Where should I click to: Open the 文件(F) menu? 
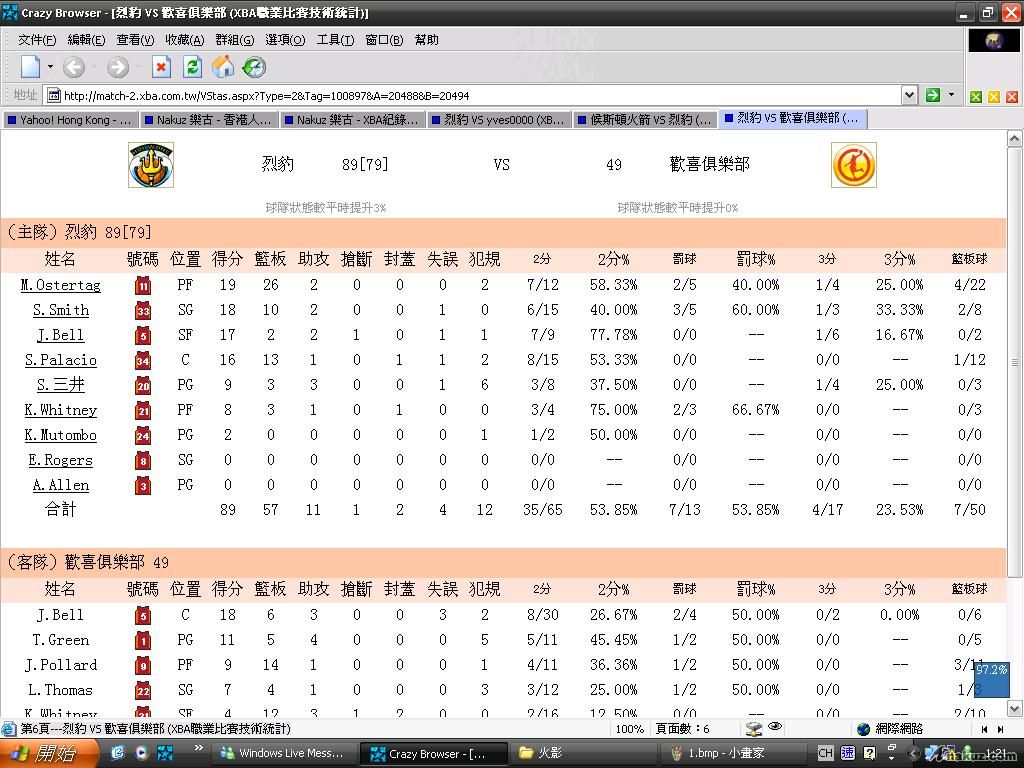pyautogui.click(x=37, y=40)
